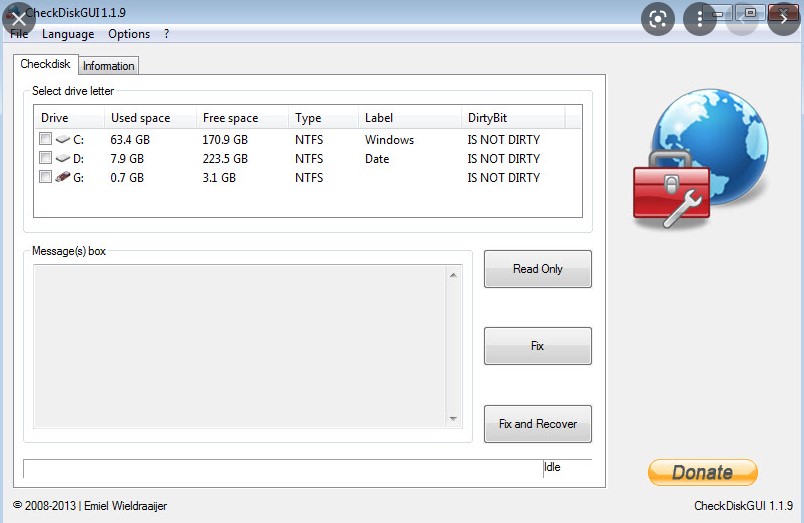Click the image viewer close X overlay
The image size is (804, 523).
[19, 19]
